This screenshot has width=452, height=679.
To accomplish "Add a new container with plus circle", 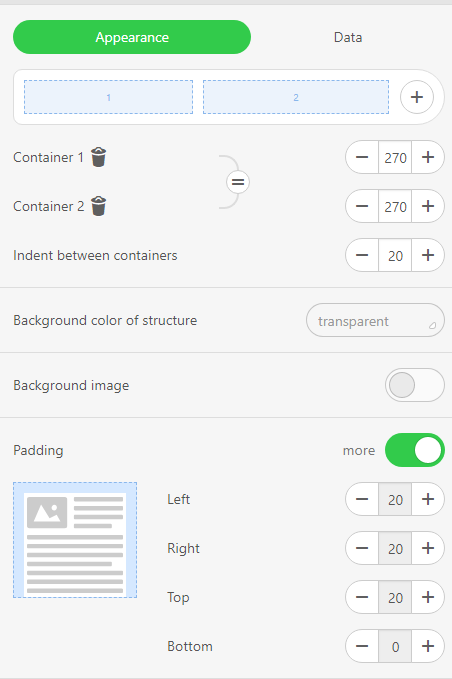I will [416, 97].
